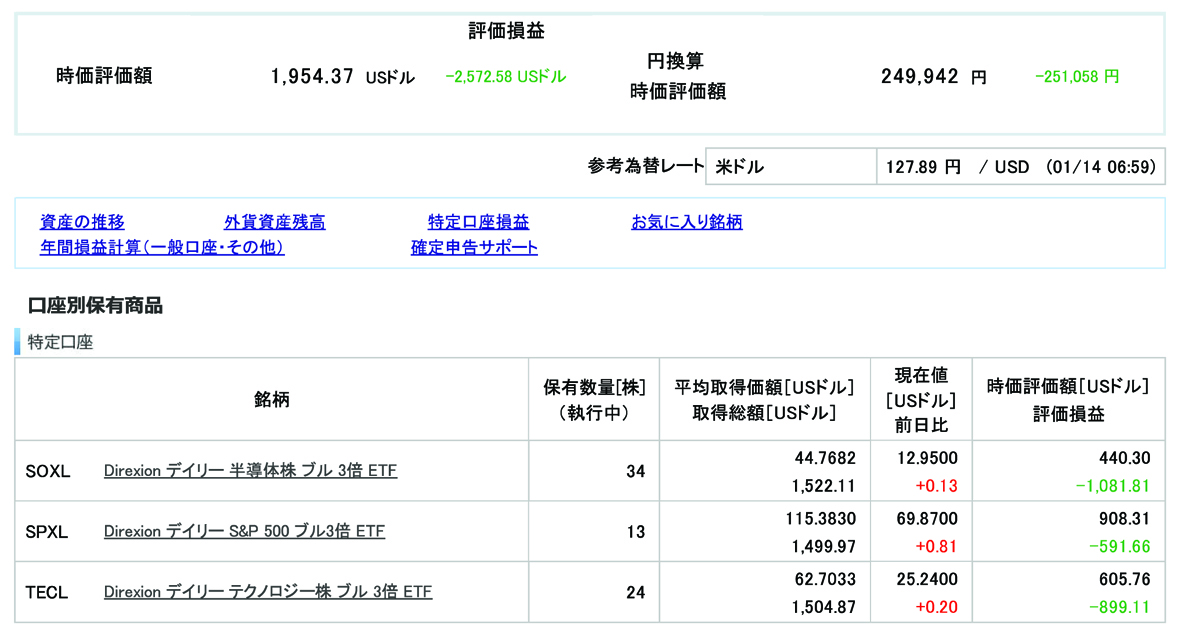The width and height of the screenshot is (1181, 635).
Task: Click SOXL daily change +0.13
Action: [x=936, y=487]
